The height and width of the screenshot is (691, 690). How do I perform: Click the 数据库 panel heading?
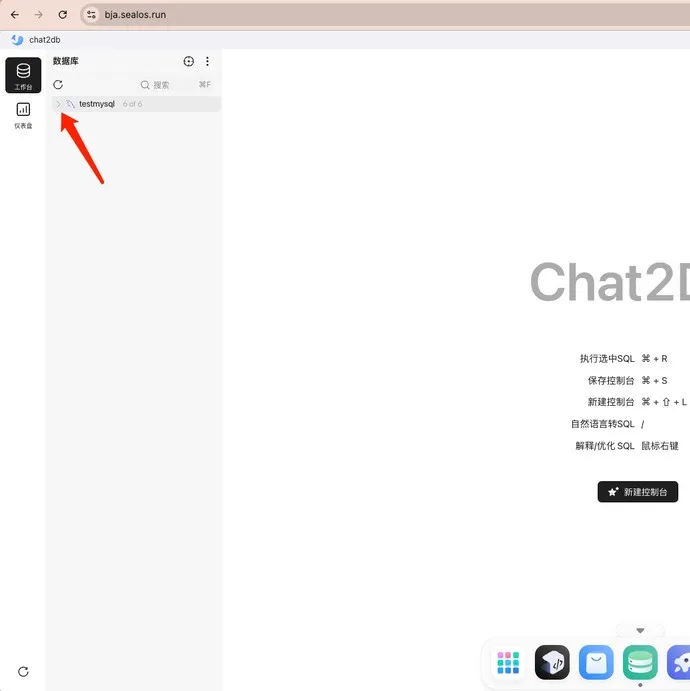click(66, 61)
